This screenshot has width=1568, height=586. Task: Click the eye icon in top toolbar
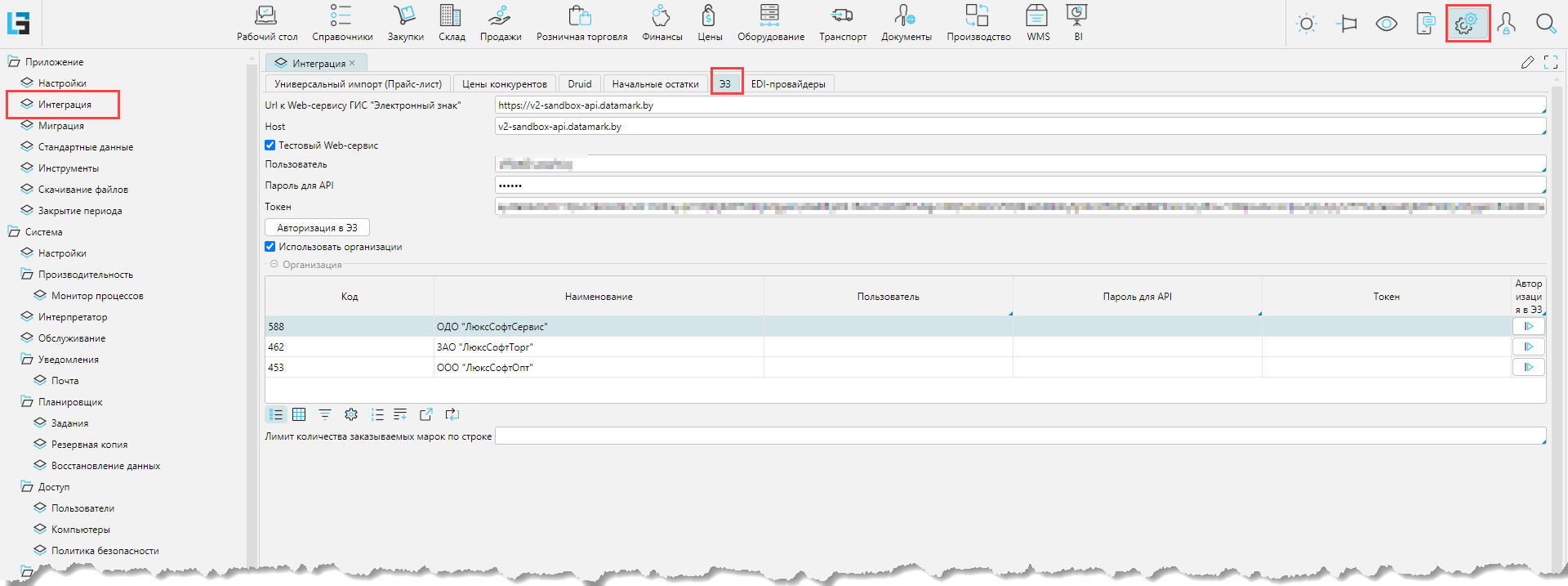[1386, 24]
